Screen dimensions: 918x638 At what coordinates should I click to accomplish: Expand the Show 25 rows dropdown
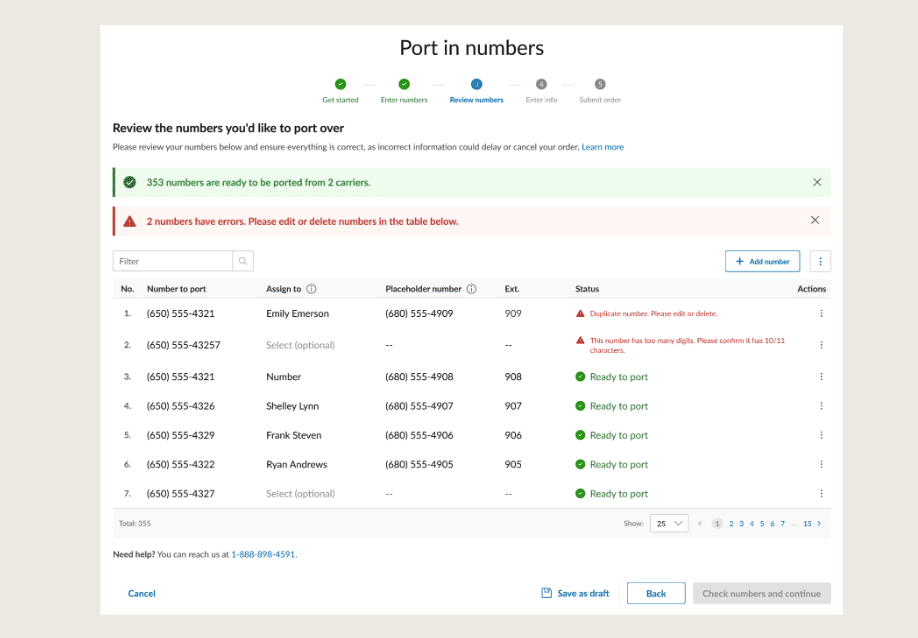[669, 523]
